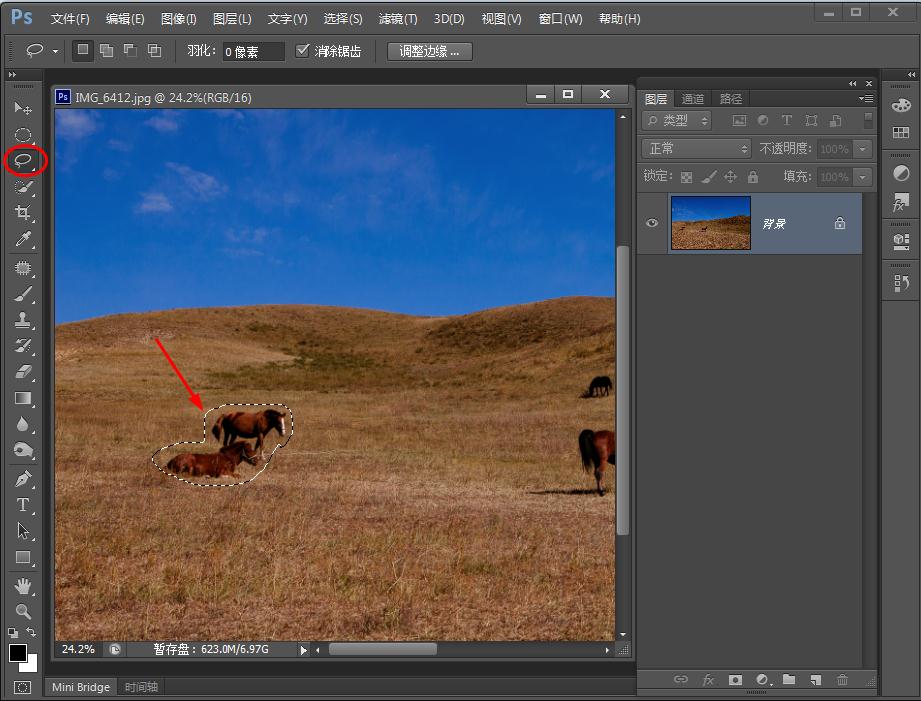Select the Lasso tool in the toolbar

pos(24,160)
